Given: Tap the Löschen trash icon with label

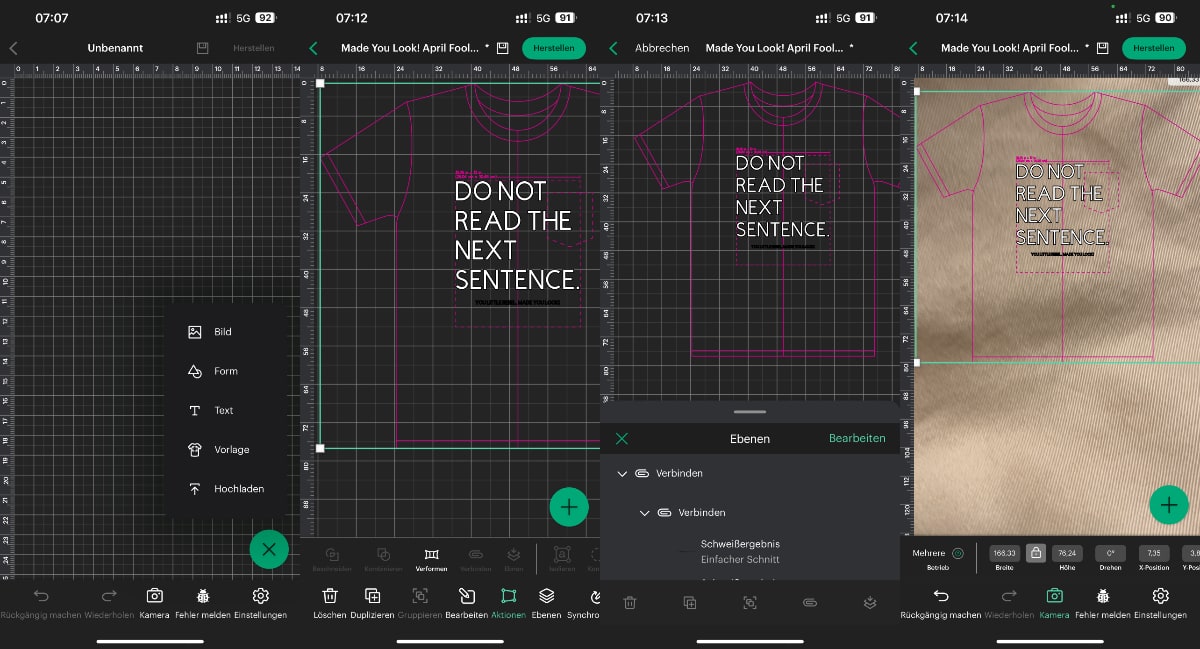Looking at the screenshot, I should pyautogui.click(x=329, y=601).
